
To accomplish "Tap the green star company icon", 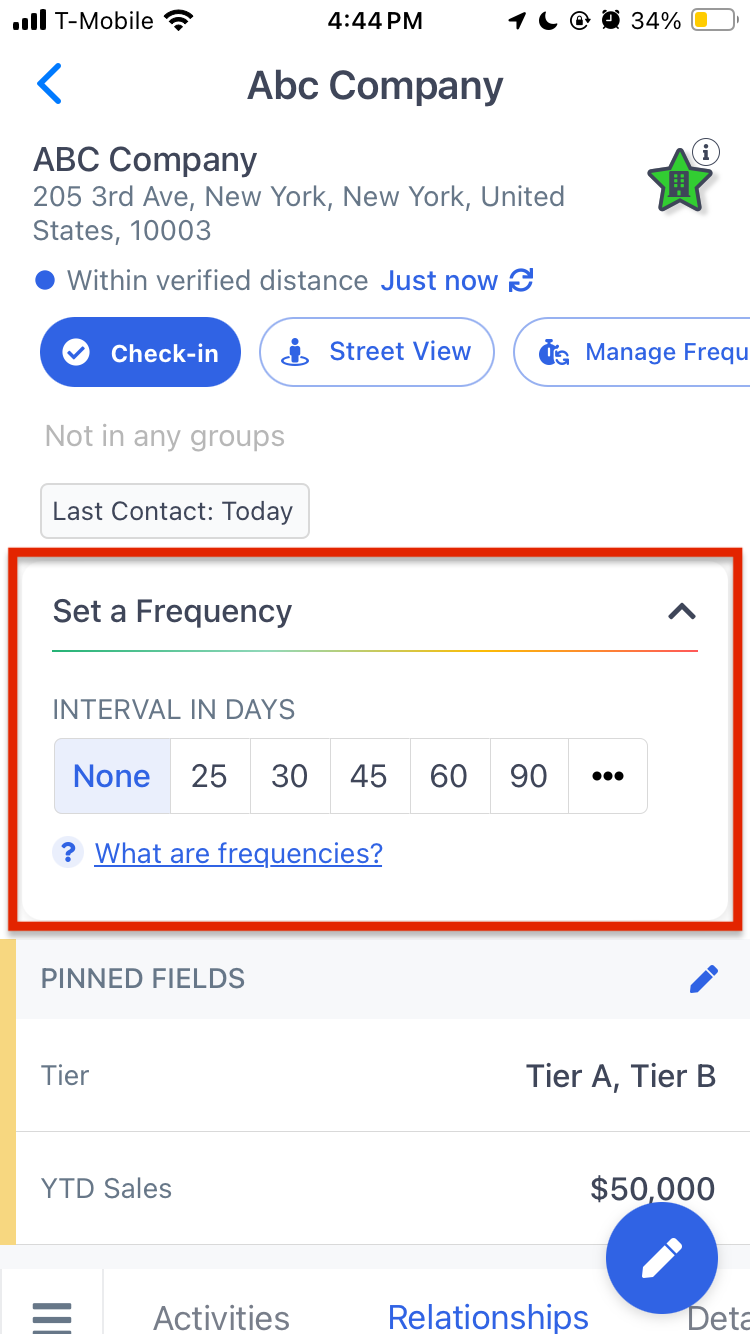I will point(679,182).
